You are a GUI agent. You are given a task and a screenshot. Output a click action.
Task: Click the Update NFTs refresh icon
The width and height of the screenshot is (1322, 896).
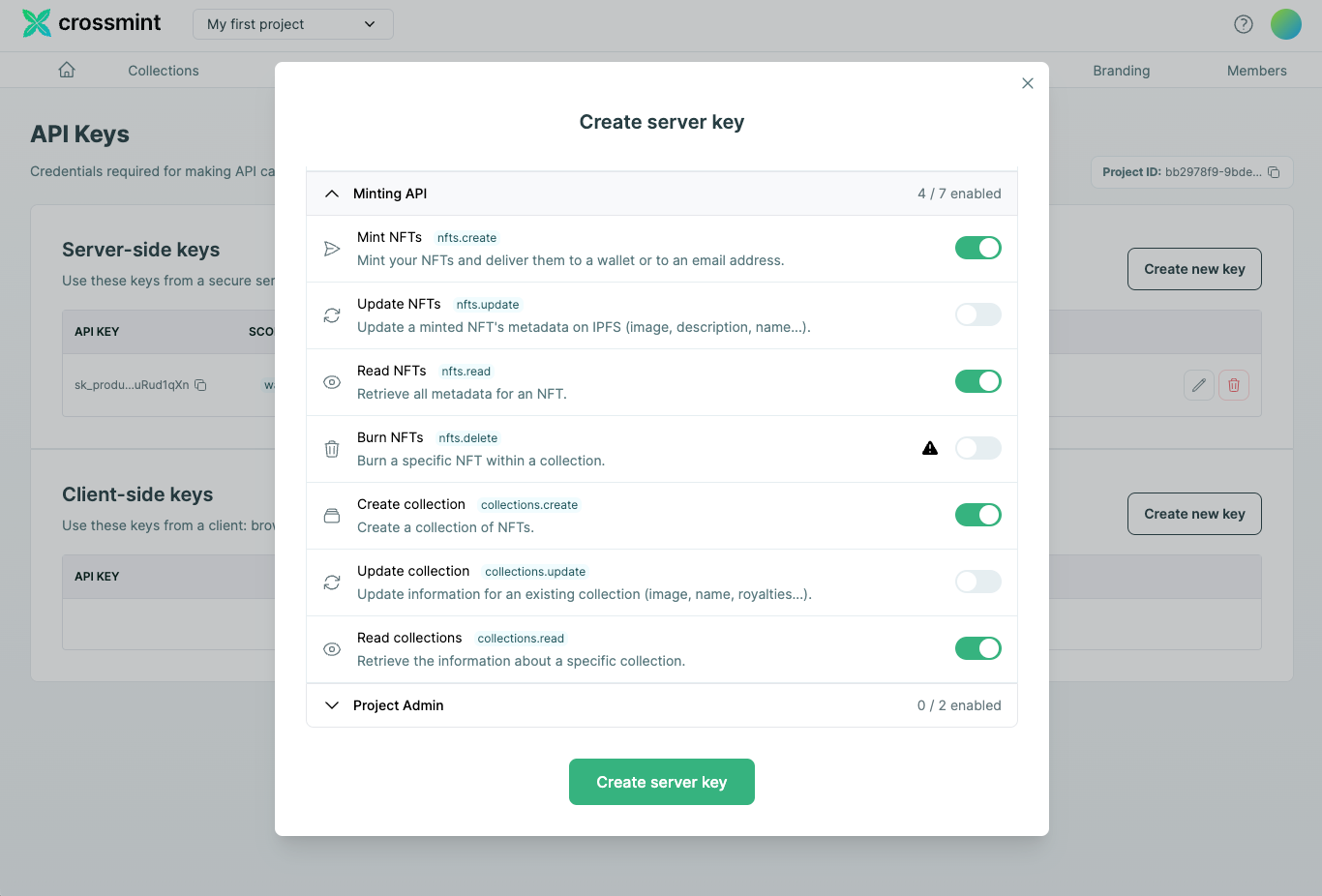click(x=332, y=315)
